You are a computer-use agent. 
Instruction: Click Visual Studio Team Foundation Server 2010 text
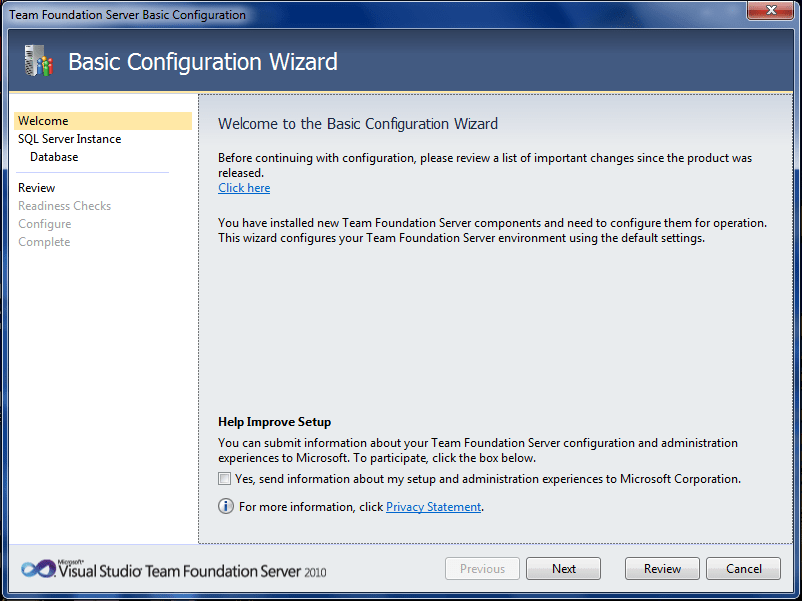[x=192, y=570]
